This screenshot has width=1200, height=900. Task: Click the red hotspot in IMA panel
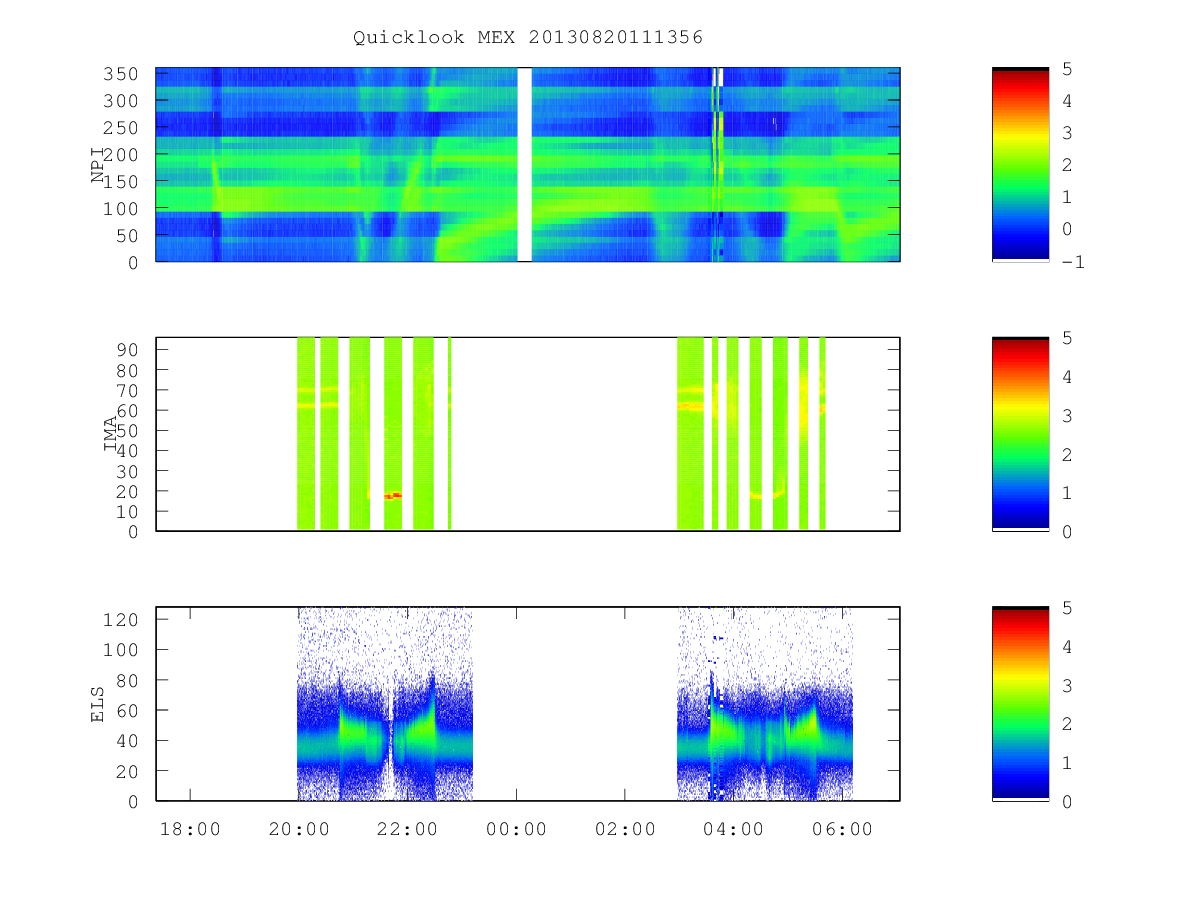[393, 495]
